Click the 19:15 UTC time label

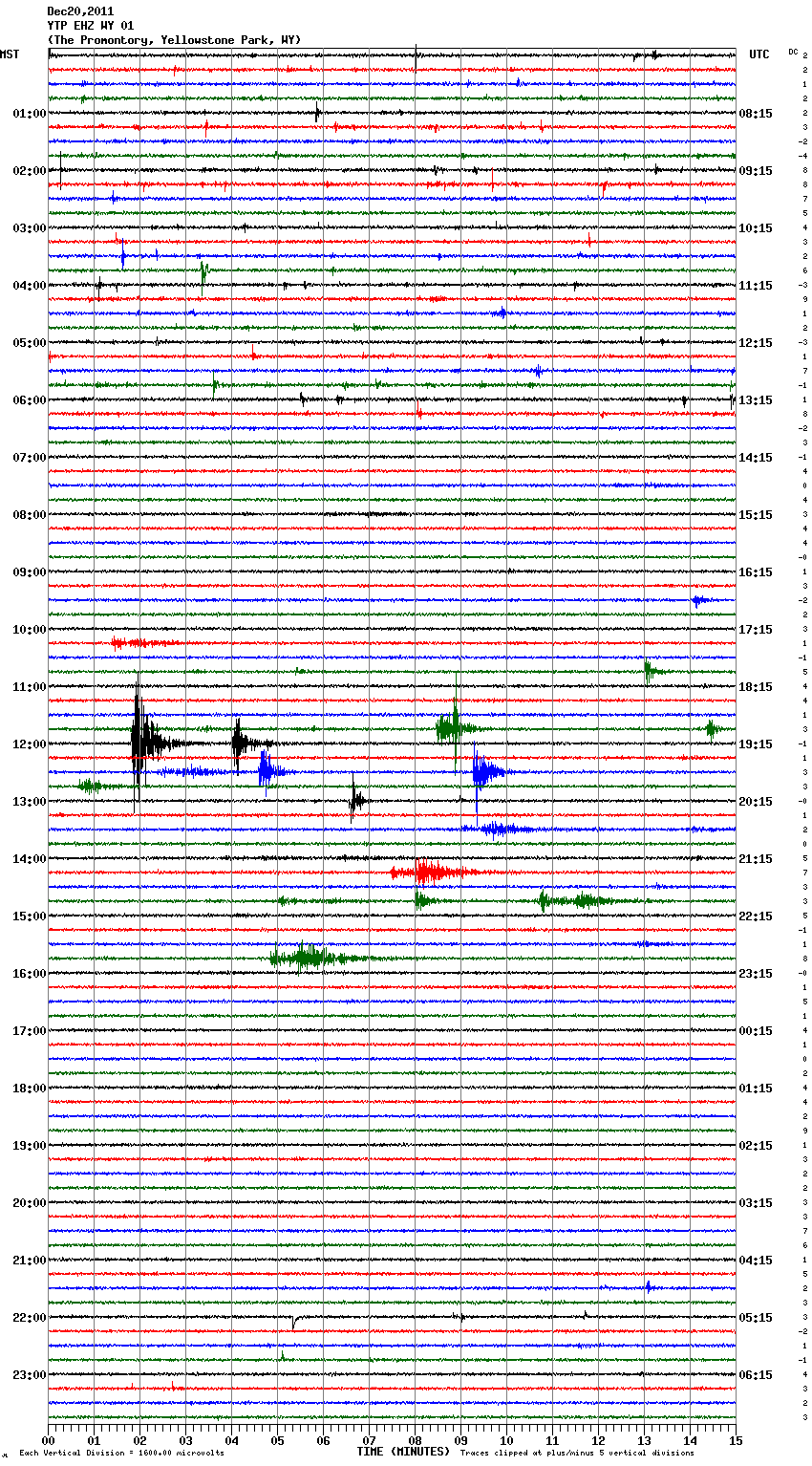(756, 744)
